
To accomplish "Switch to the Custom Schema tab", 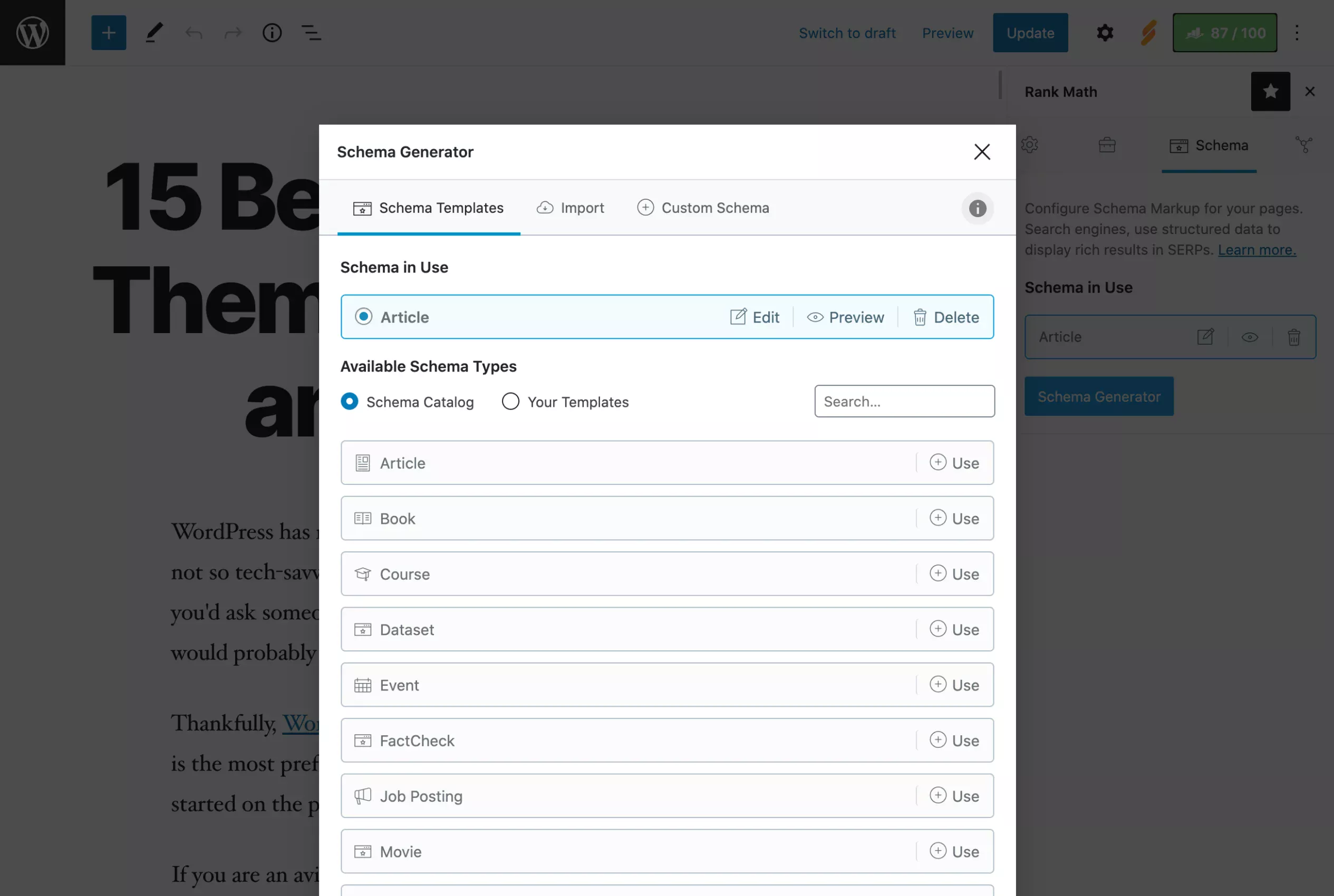I will pyautogui.click(x=703, y=208).
